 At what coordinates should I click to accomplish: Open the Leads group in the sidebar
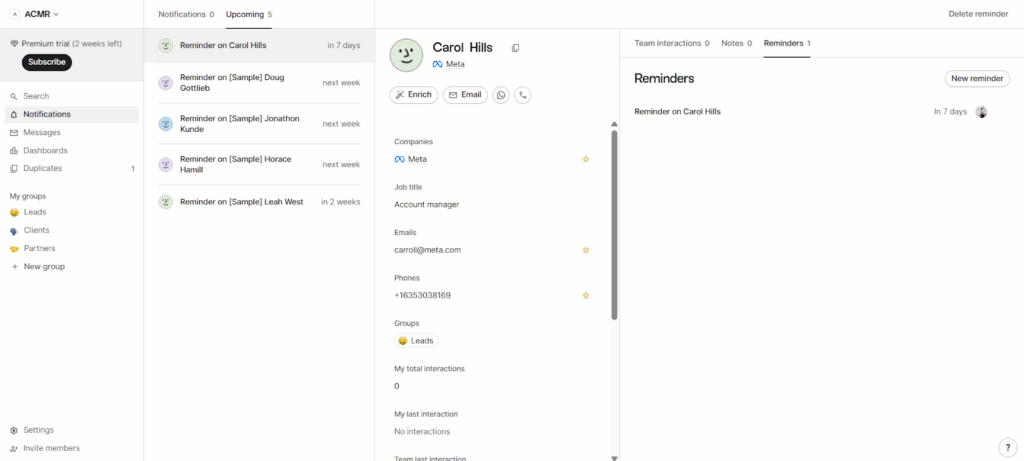tap(35, 212)
